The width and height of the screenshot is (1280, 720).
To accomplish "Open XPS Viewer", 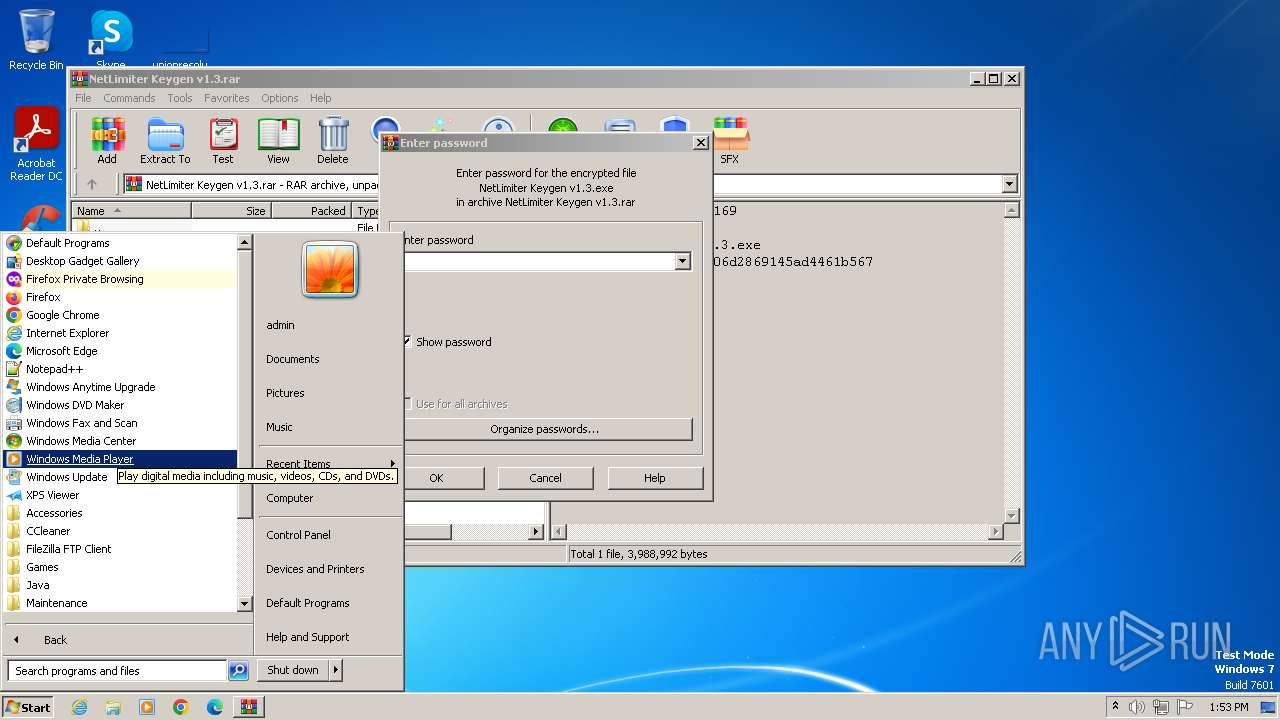I will 120,495.
